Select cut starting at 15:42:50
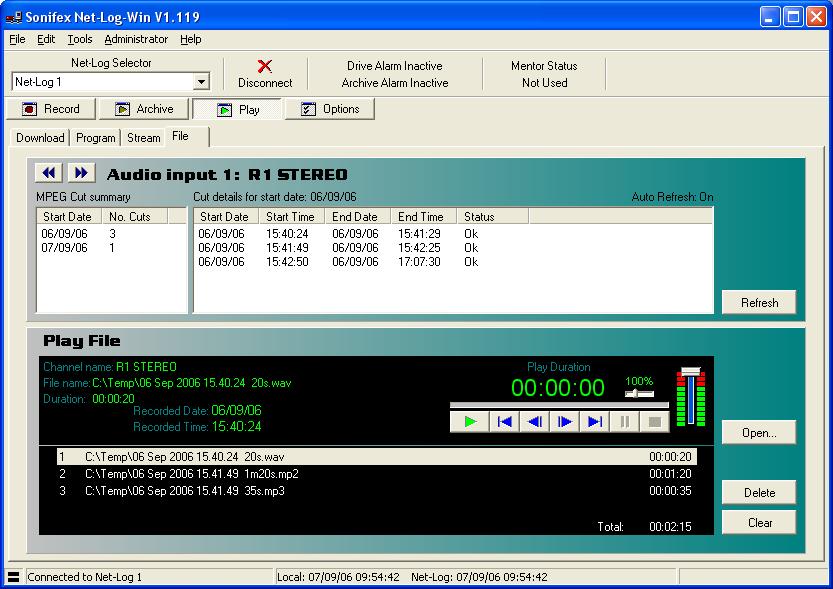Screen dimensions: 833x589 point(453,262)
